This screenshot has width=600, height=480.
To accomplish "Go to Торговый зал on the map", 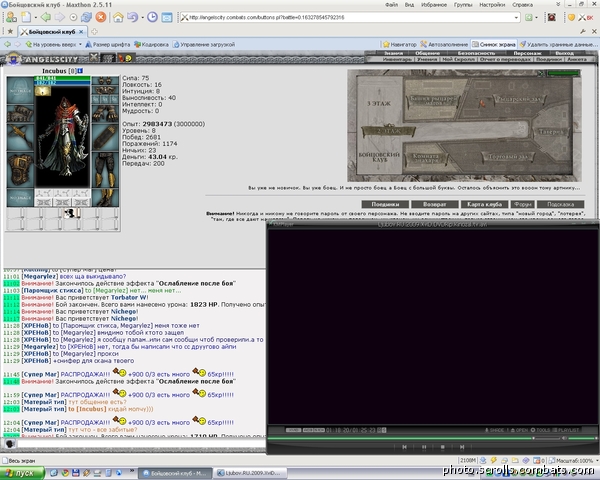I will click(x=507, y=157).
